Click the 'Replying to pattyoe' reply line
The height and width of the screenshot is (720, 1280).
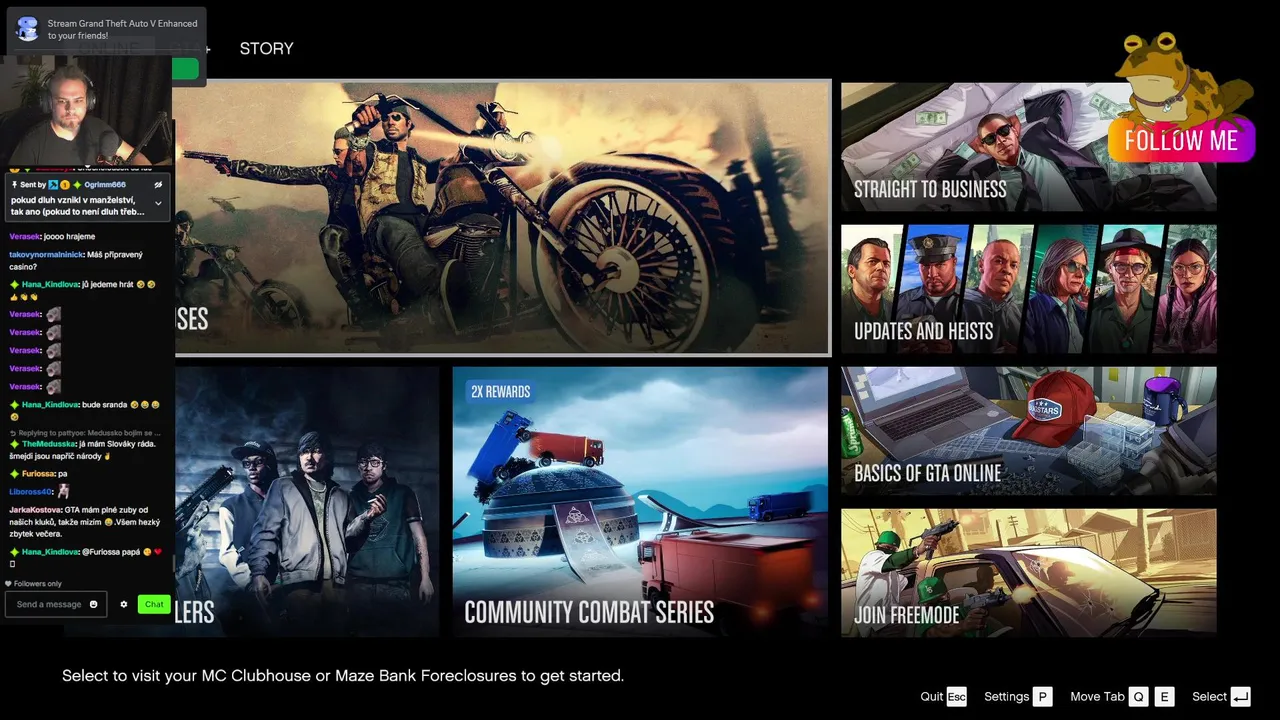click(83, 432)
